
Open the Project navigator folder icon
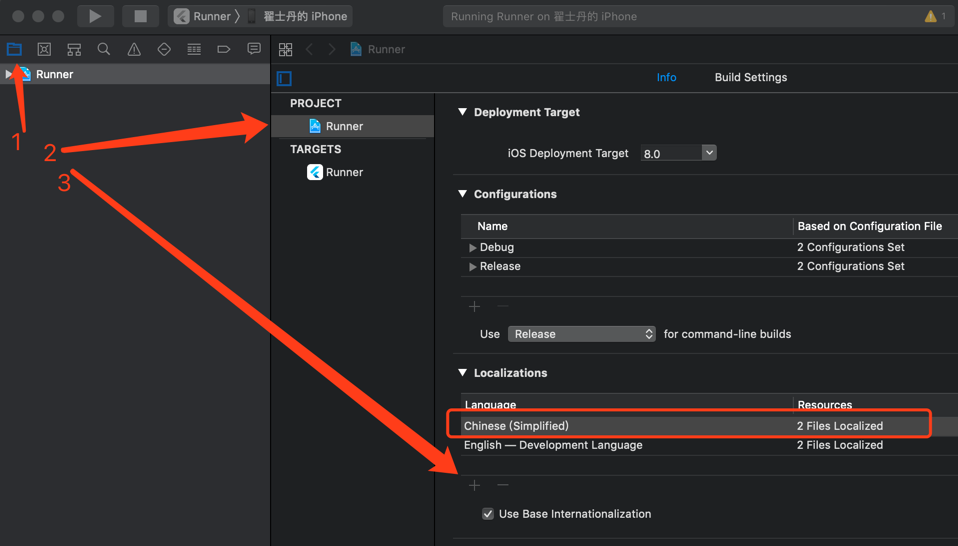[x=14, y=49]
